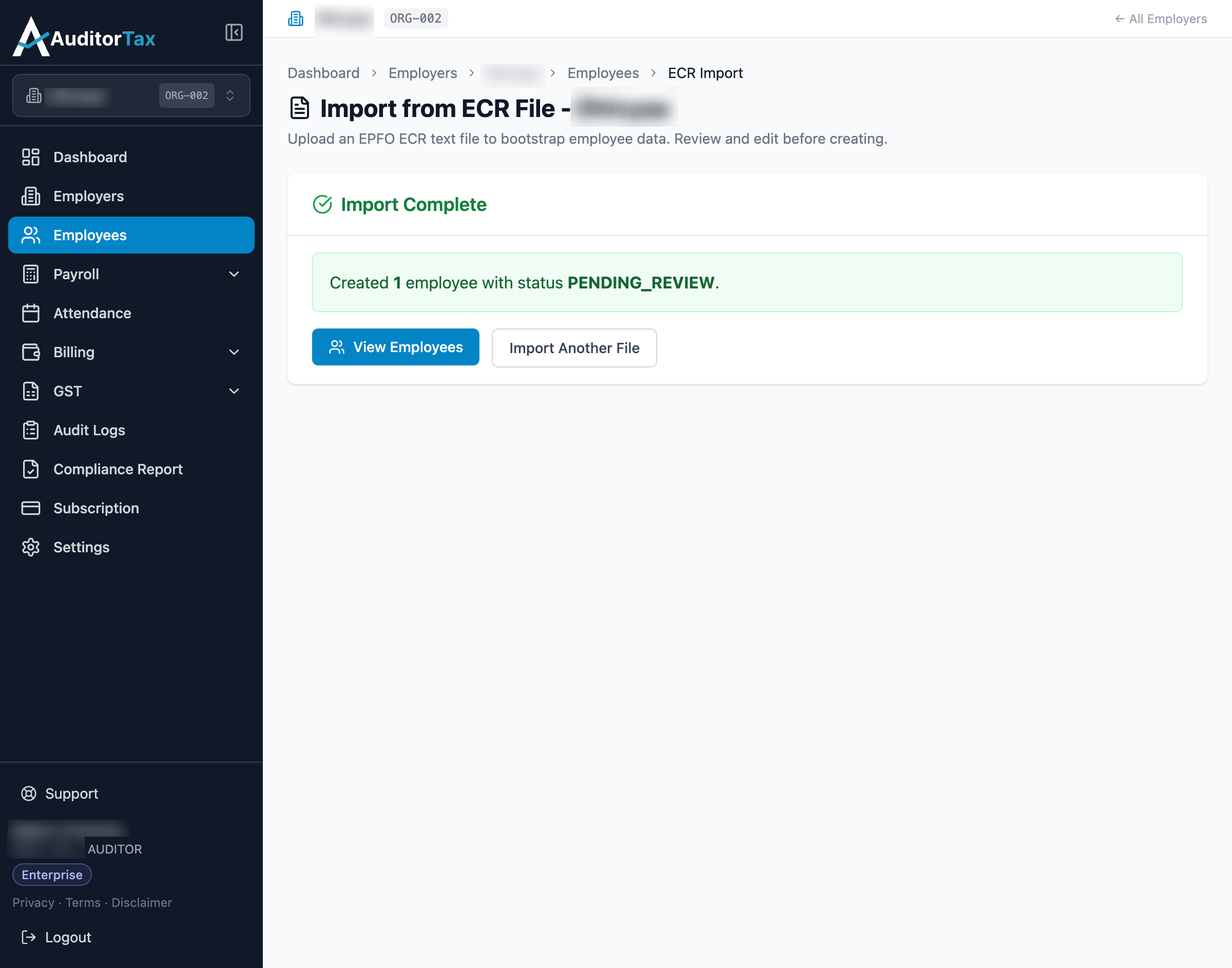
Task: Click the View Employees button
Action: (x=396, y=347)
